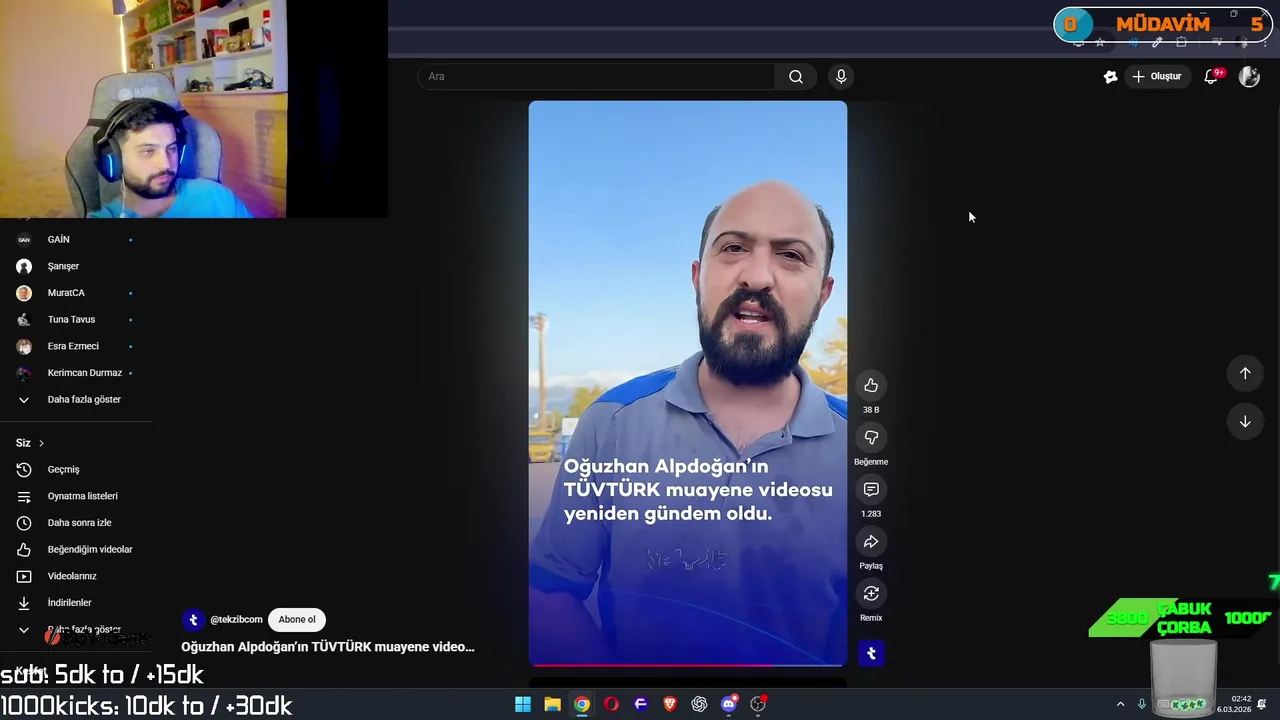Open Opera from the taskbar
Screen dimensions: 1280x720
pyautogui.click(x=611, y=704)
